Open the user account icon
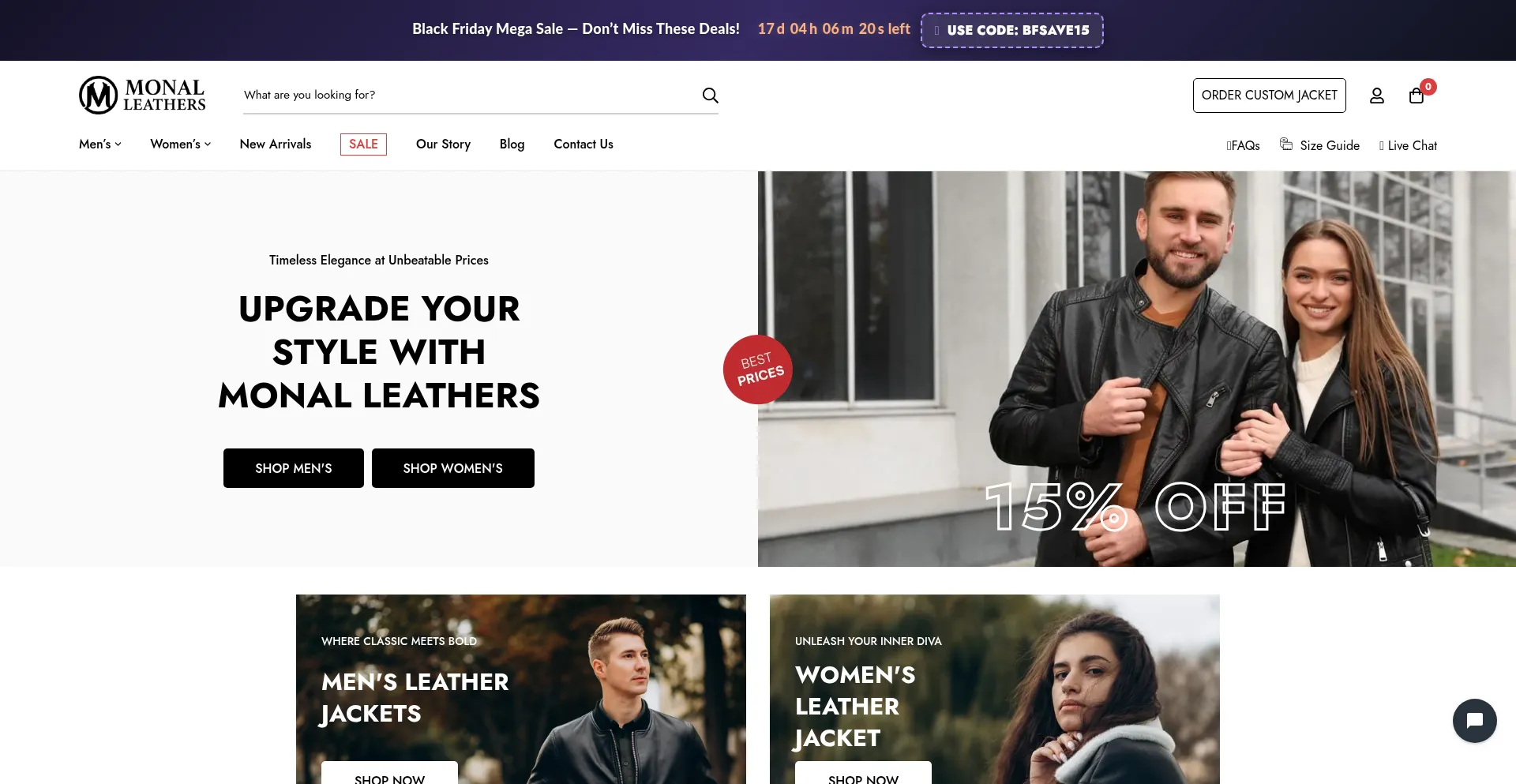Image resolution: width=1516 pixels, height=784 pixels. (1376, 96)
